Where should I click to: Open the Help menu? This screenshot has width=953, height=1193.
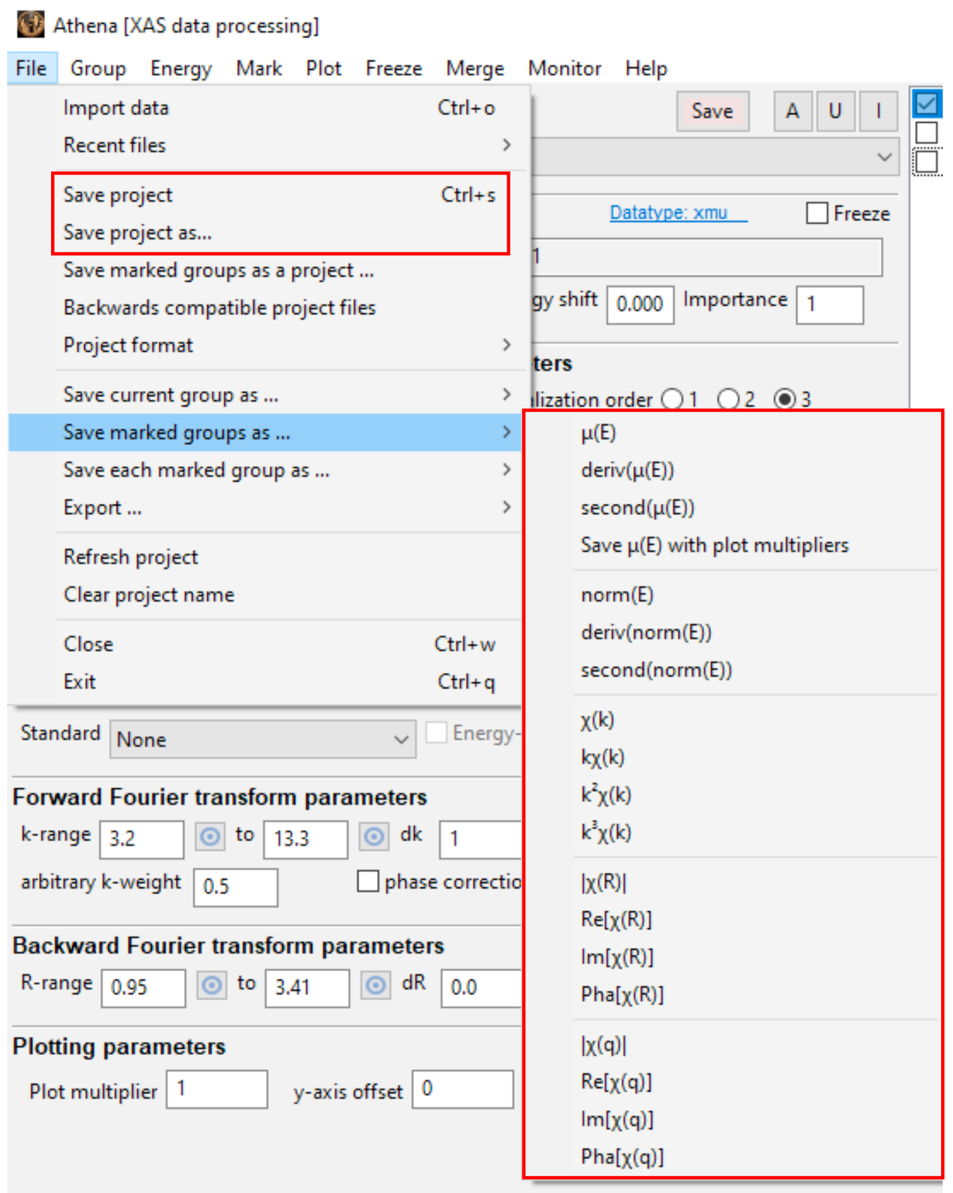pyautogui.click(x=646, y=68)
